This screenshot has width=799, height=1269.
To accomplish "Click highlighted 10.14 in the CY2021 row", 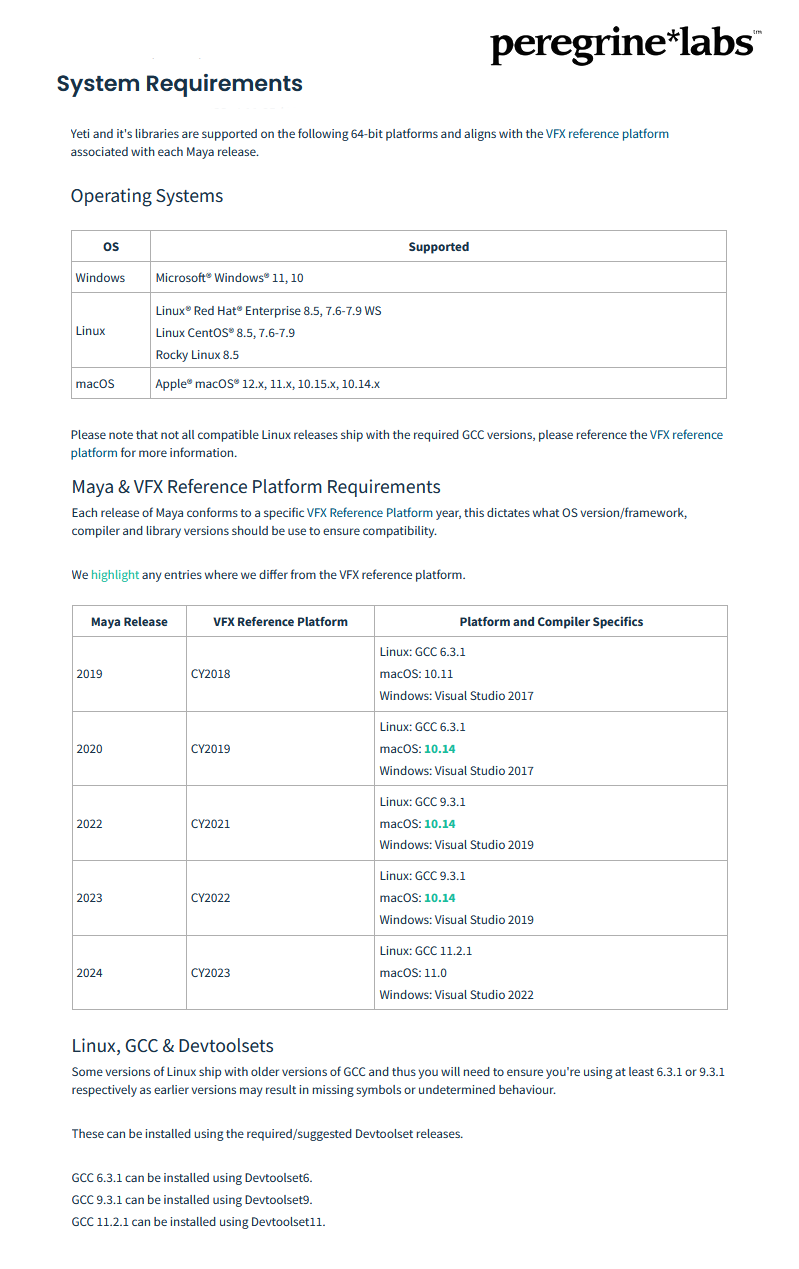I will pos(440,824).
